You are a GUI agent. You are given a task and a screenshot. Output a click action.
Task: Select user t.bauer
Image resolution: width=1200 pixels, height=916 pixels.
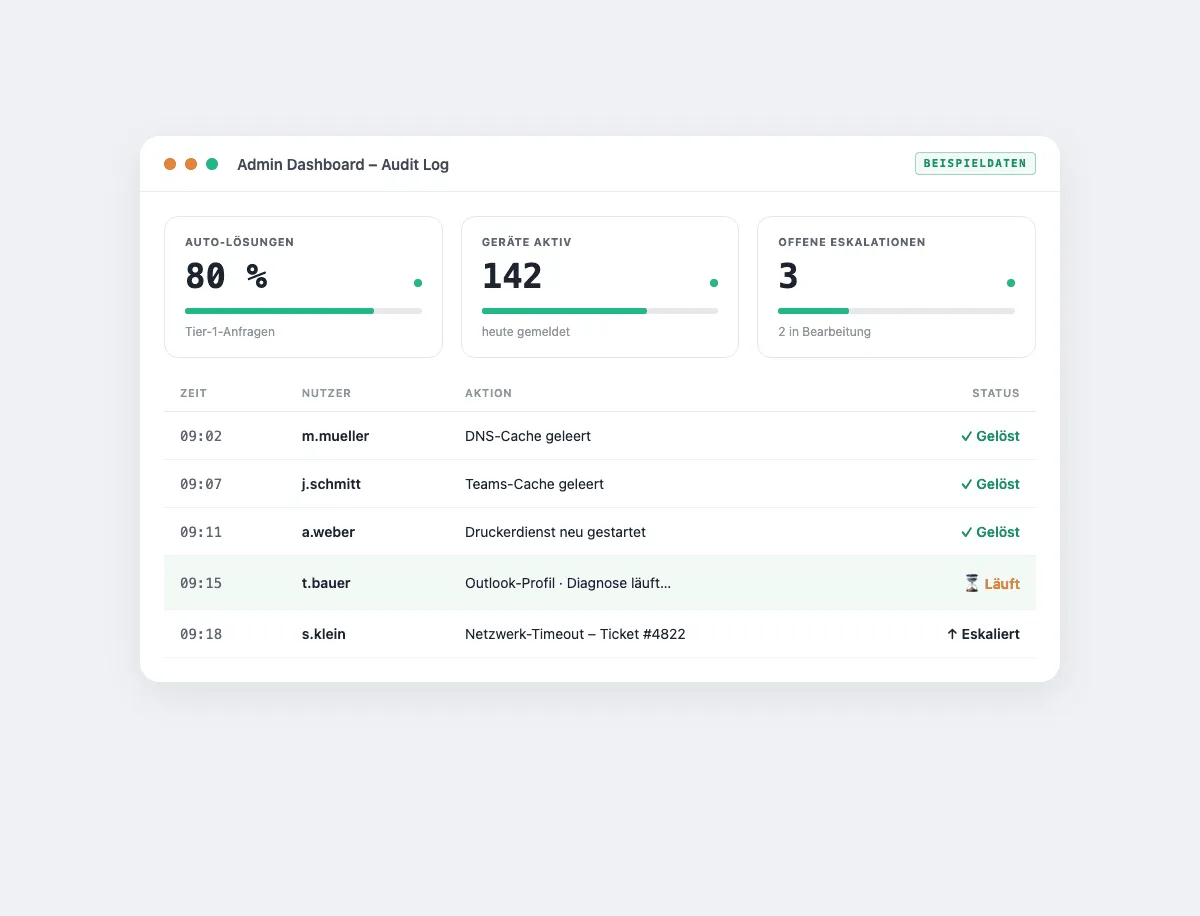[326, 583]
